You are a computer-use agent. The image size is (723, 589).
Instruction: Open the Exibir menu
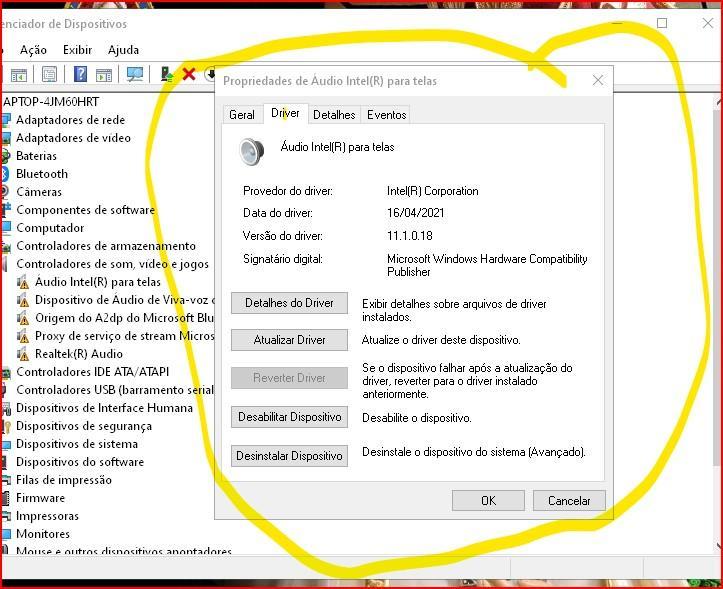(77, 50)
